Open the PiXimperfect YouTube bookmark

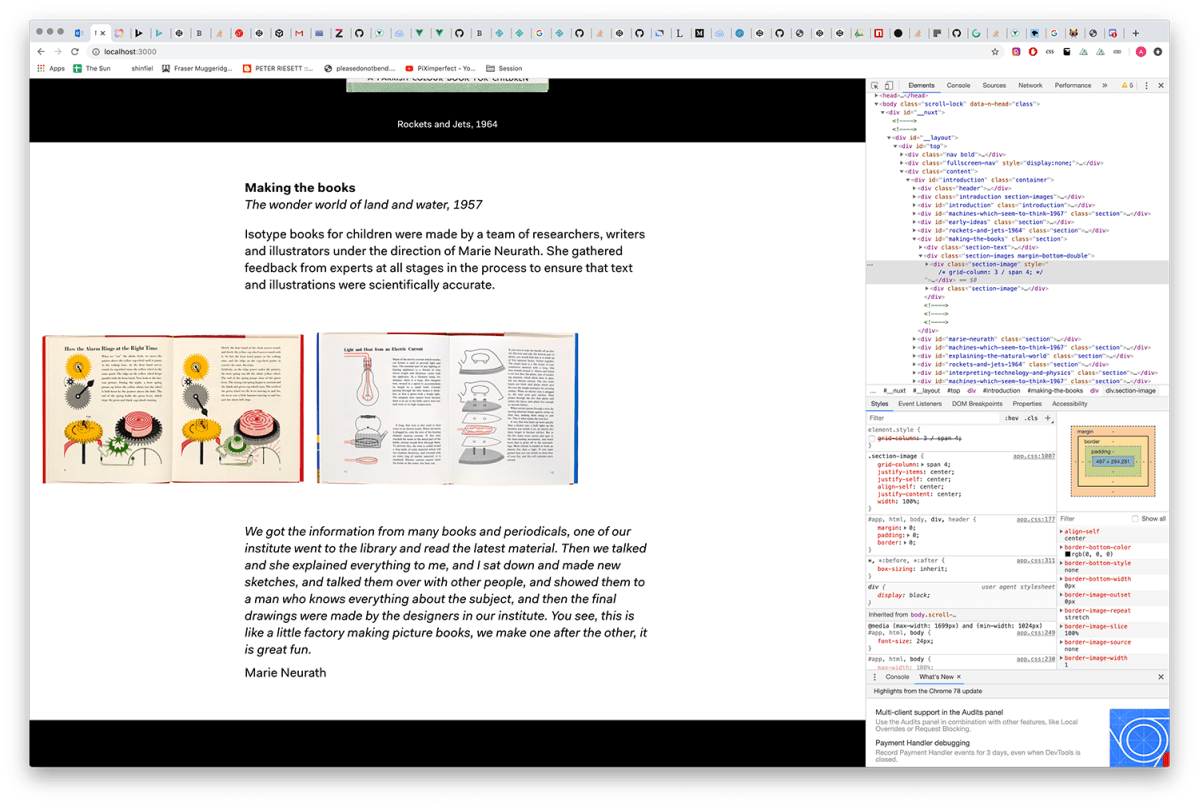(x=440, y=68)
